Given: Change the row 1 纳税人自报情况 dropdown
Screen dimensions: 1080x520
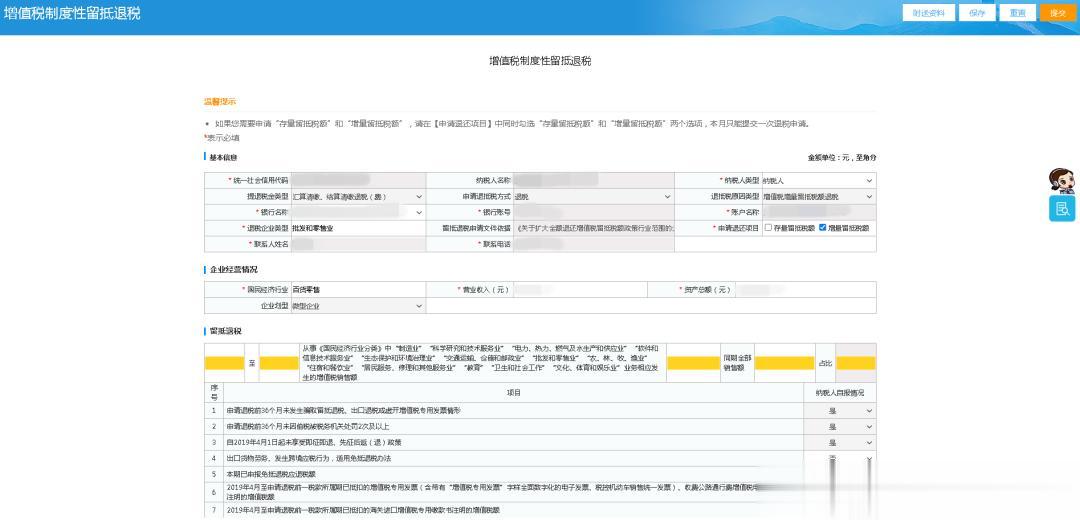Looking at the screenshot, I should coord(840,410).
